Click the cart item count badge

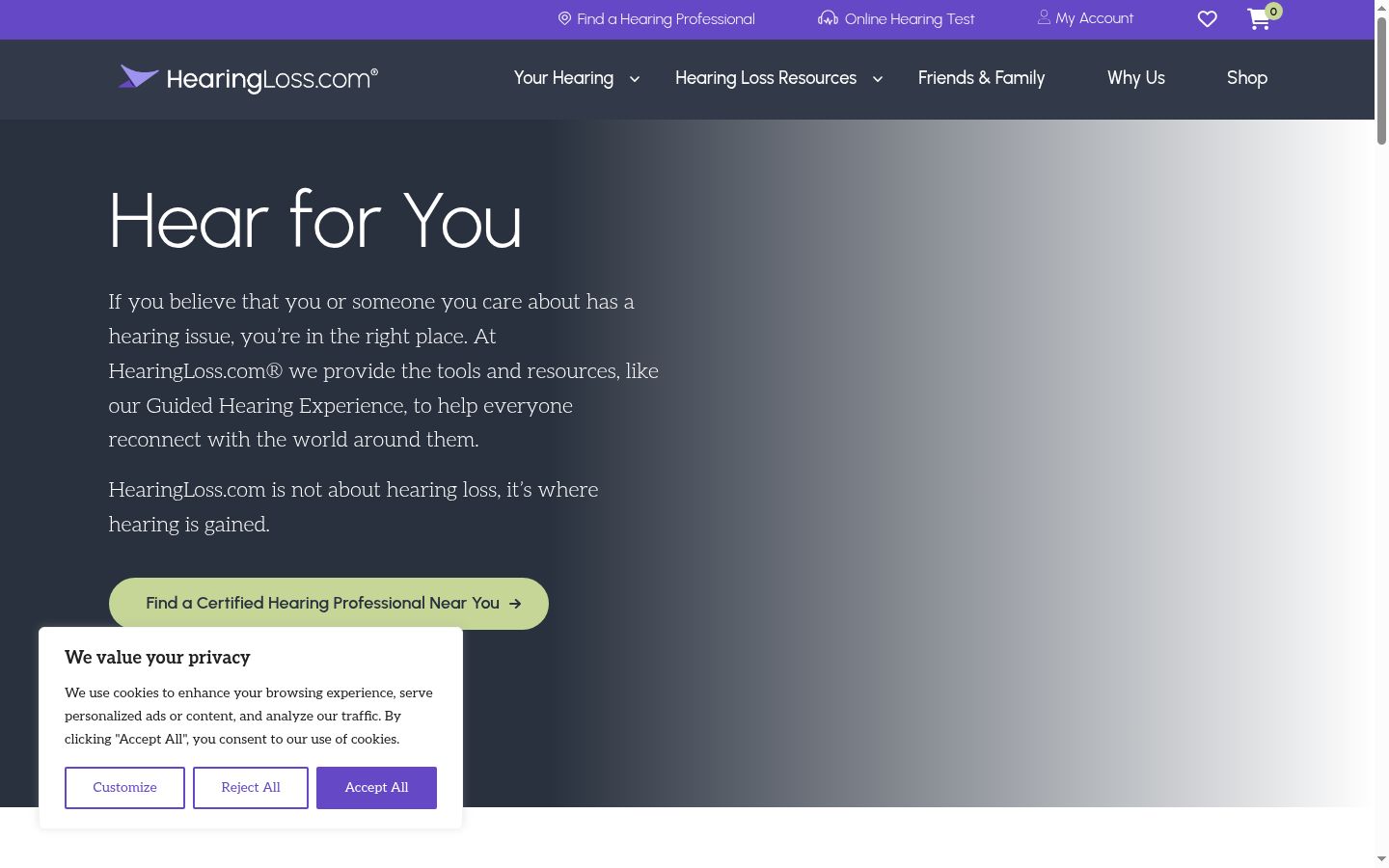(x=1273, y=12)
